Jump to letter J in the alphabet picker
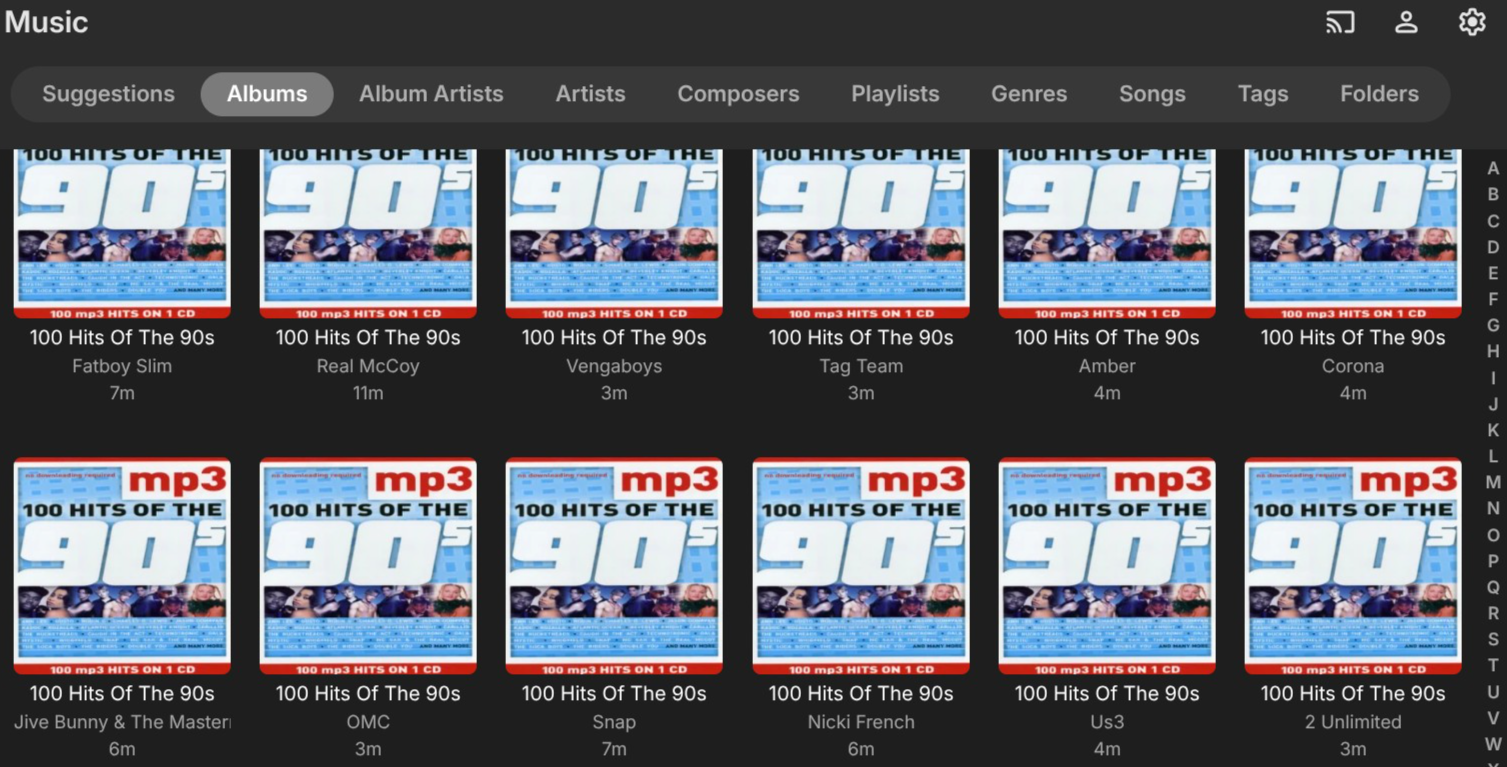 pyautogui.click(x=1493, y=404)
